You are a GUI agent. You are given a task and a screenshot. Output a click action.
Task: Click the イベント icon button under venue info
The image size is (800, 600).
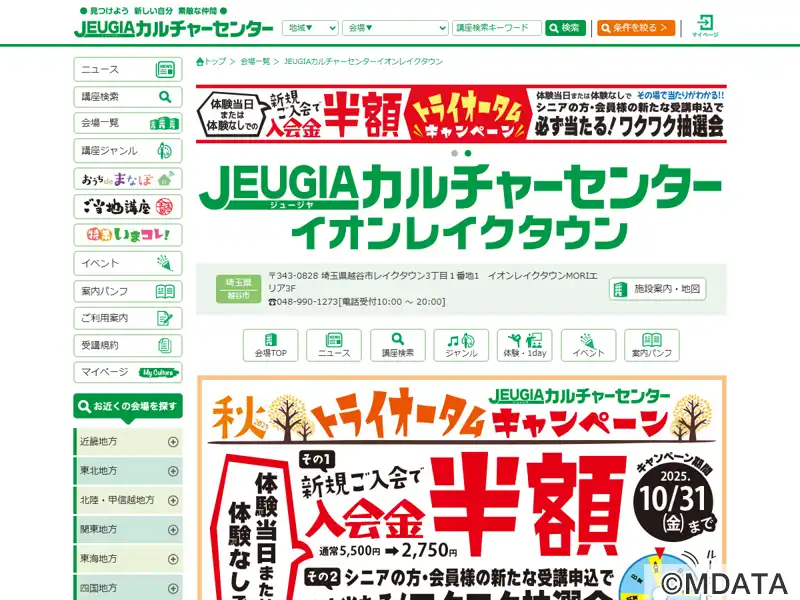click(x=589, y=345)
